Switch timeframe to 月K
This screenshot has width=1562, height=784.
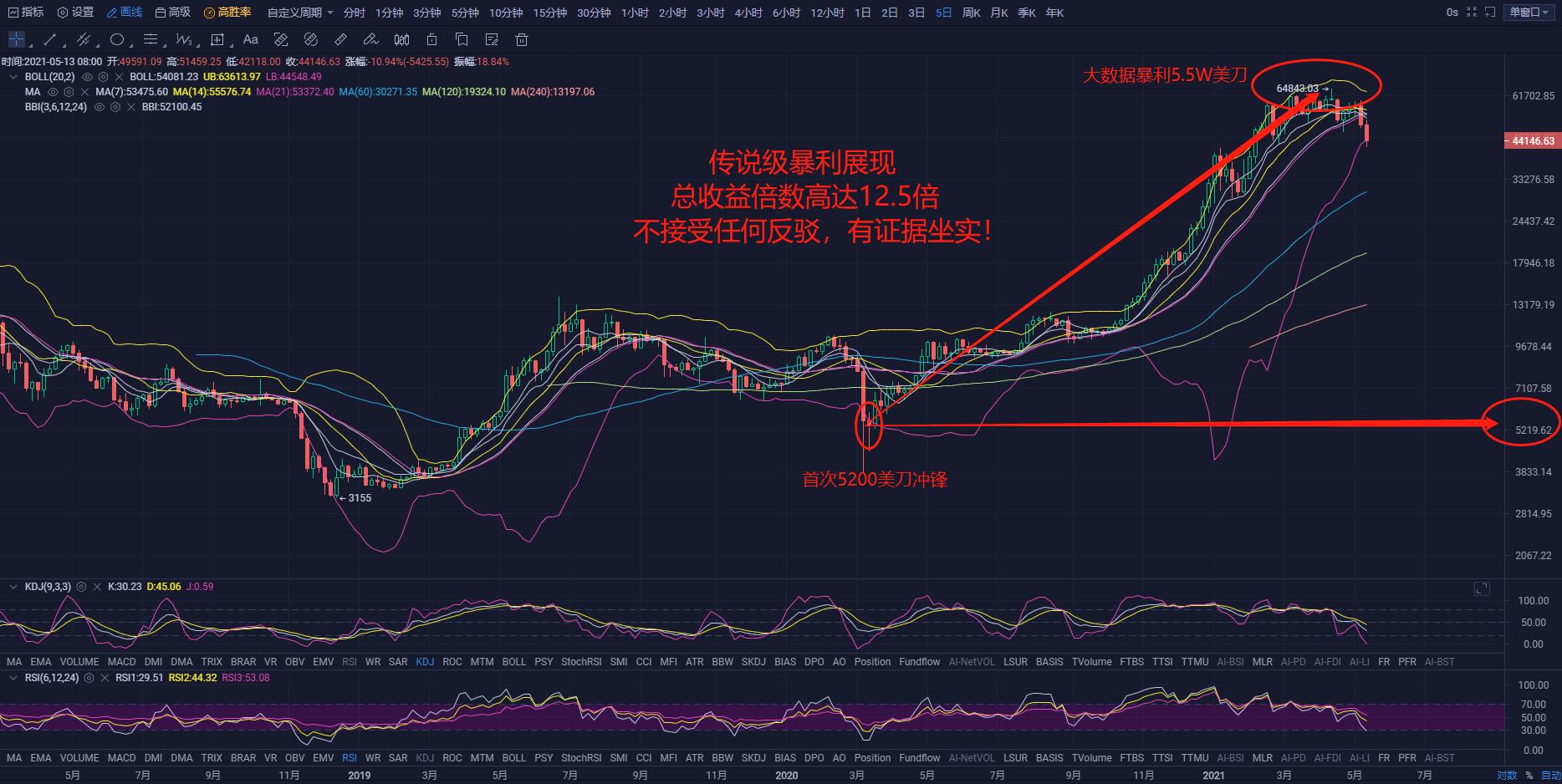pos(998,13)
